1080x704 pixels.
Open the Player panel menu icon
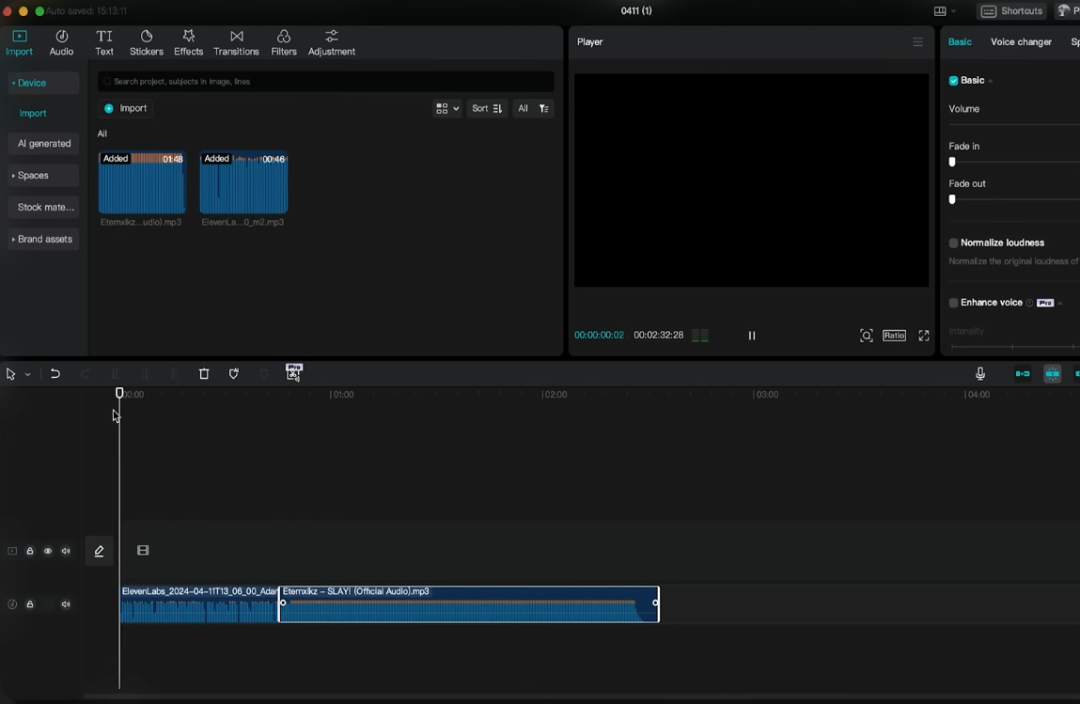[x=918, y=43]
